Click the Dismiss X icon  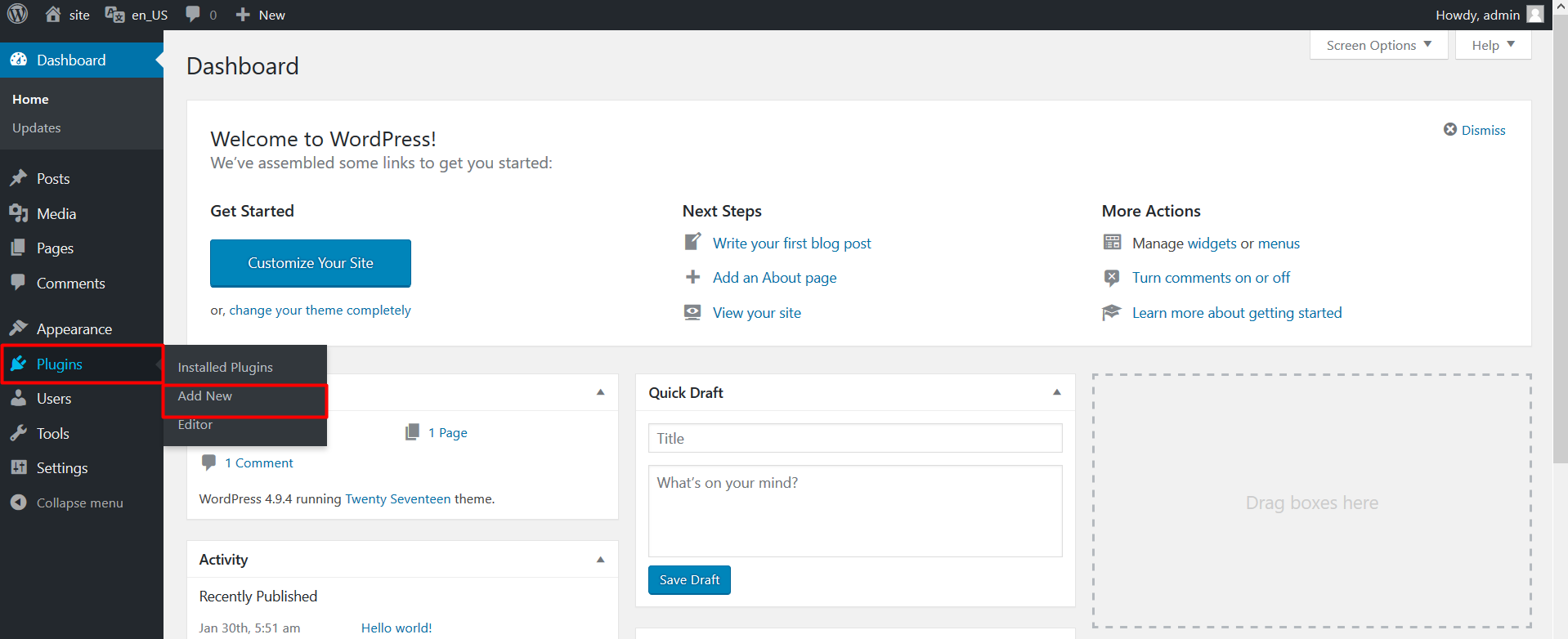click(1450, 129)
